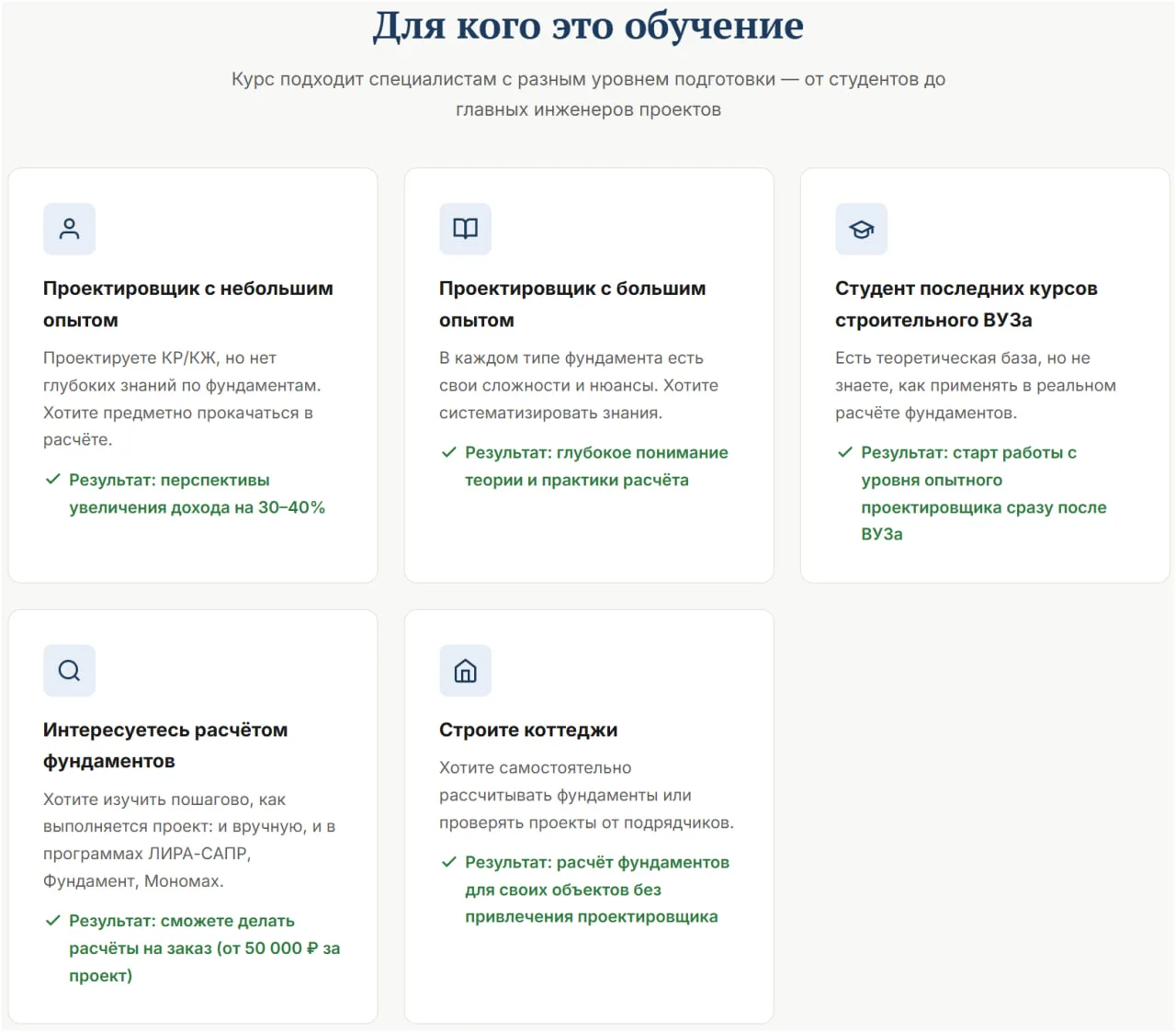Click the heading 'Для кого это обучение'
Screen dimensions: 1176x1032
[588, 26]
